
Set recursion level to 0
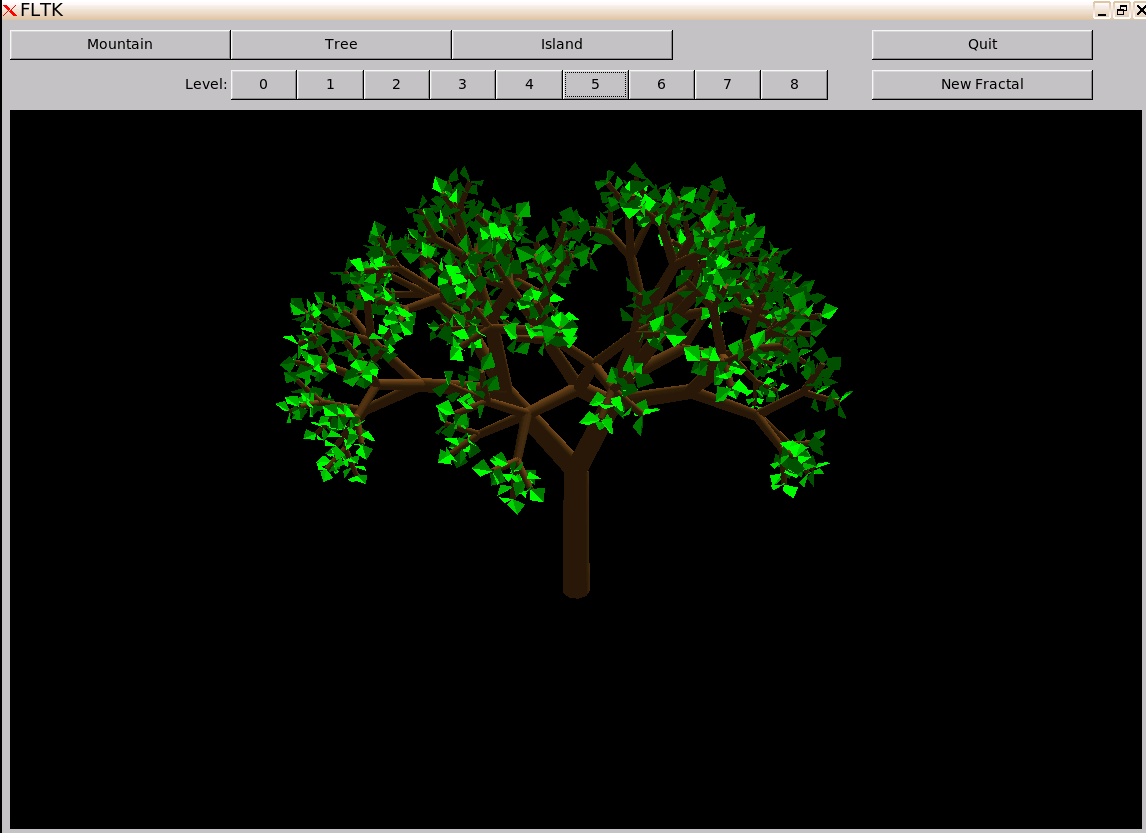pyautogui.click(x=263, y=84)
